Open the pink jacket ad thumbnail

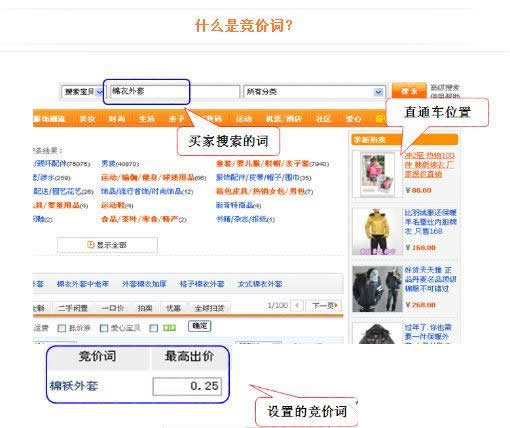click(377, 174)
